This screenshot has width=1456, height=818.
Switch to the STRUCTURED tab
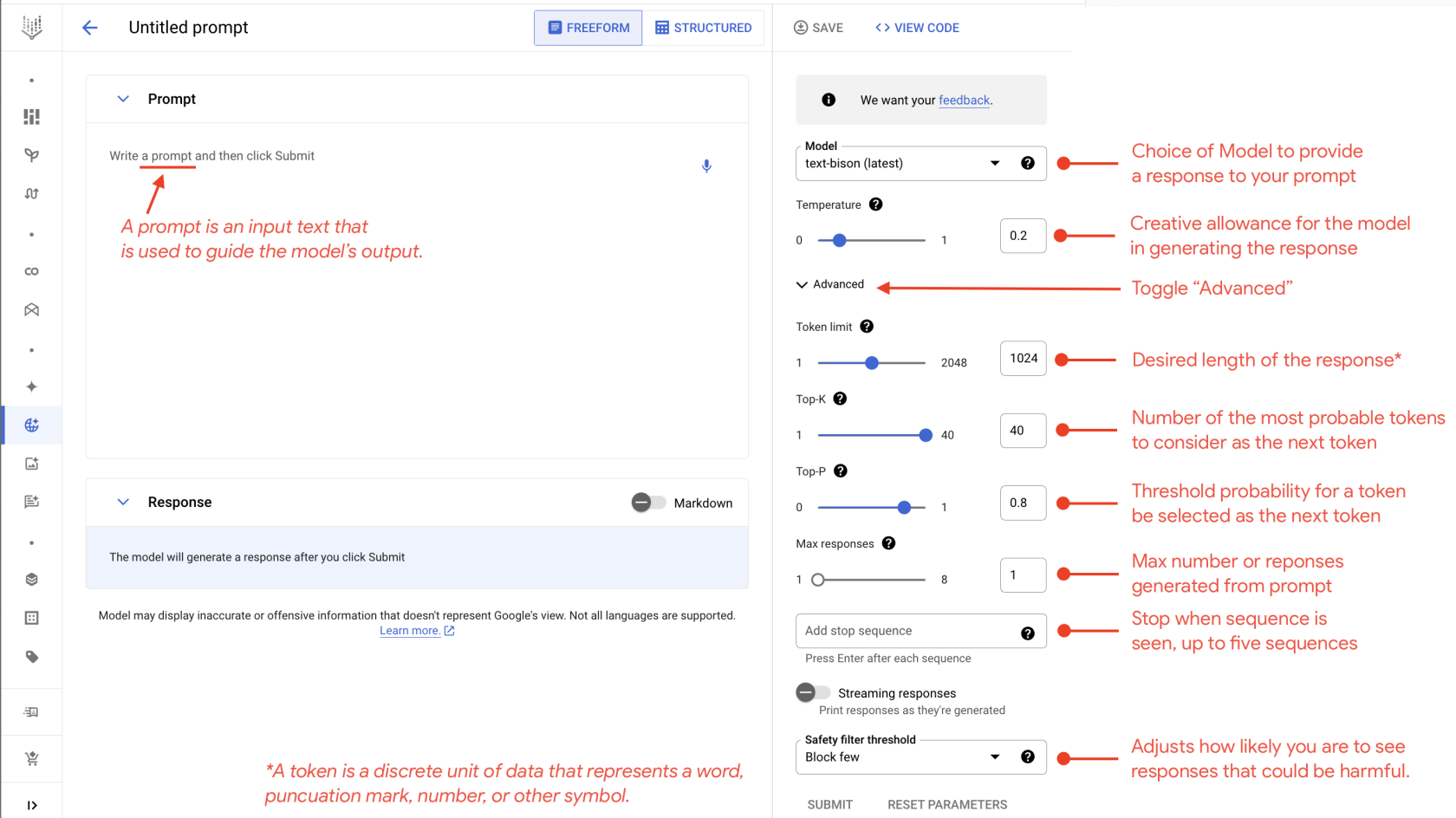(x=703, y=28)
